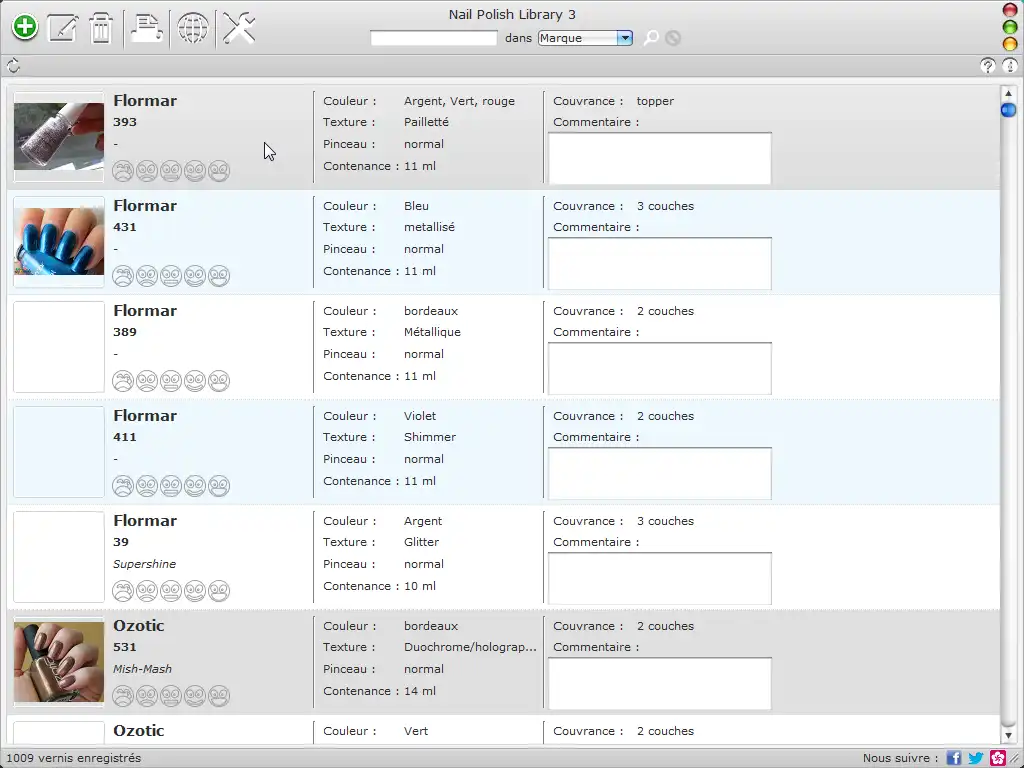Click the 14 ml contenance value
The width and height of the screenshot is (1024, 768).
point(420,692)
